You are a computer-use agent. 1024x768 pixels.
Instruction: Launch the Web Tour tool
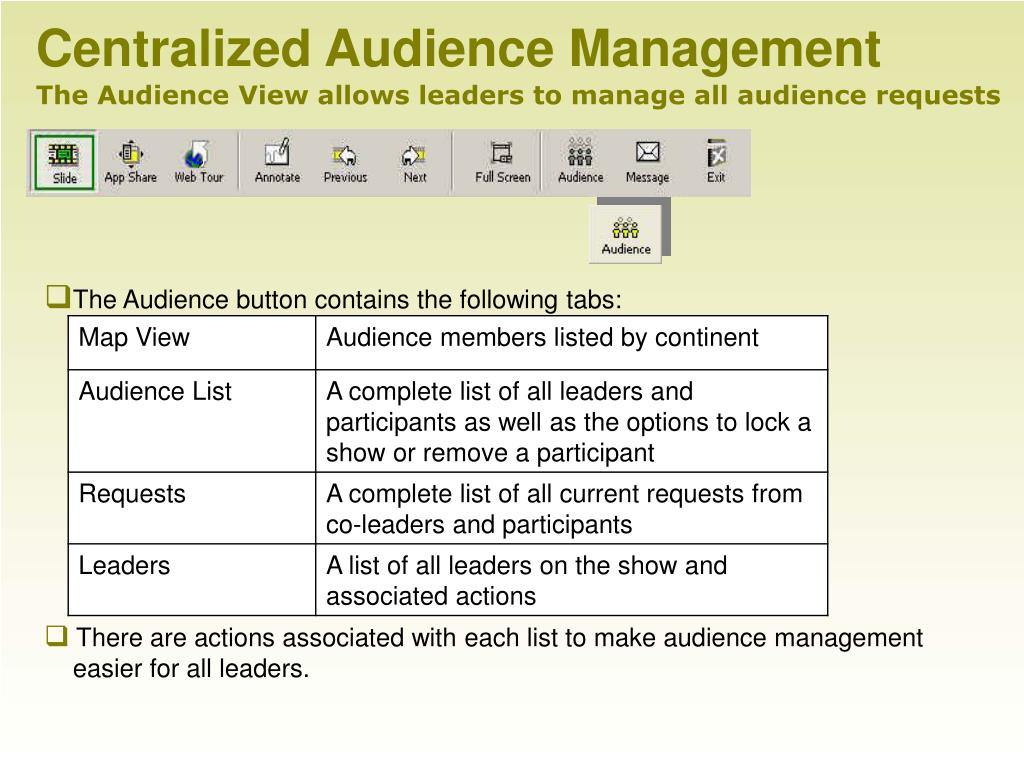tap(199, 163)
